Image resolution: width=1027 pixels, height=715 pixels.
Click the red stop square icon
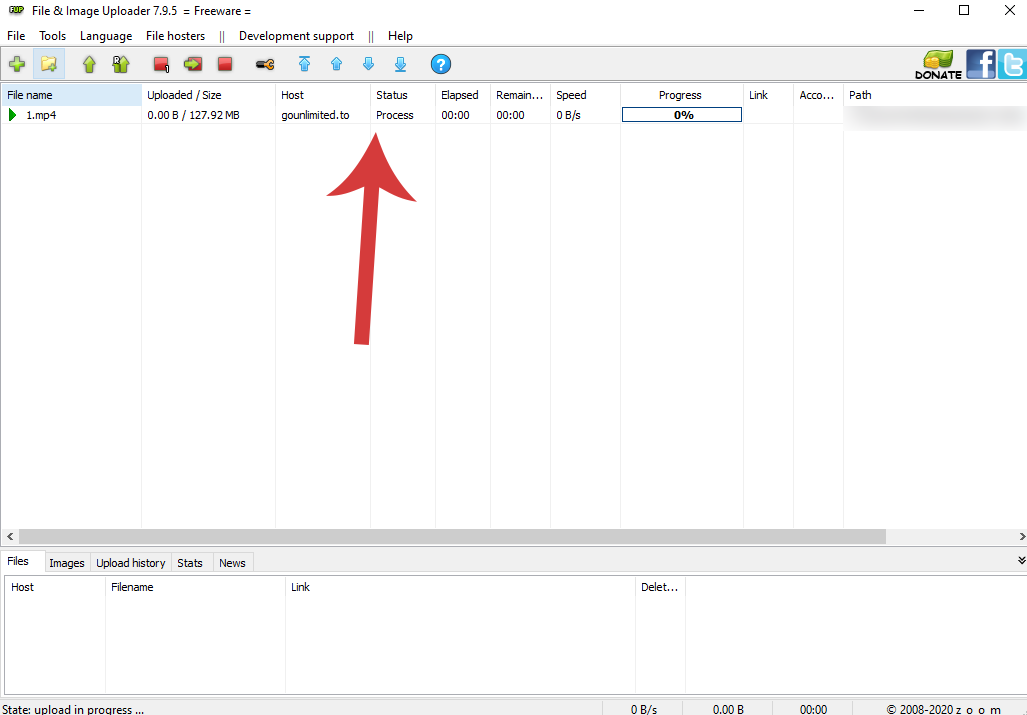pos(225,64)
